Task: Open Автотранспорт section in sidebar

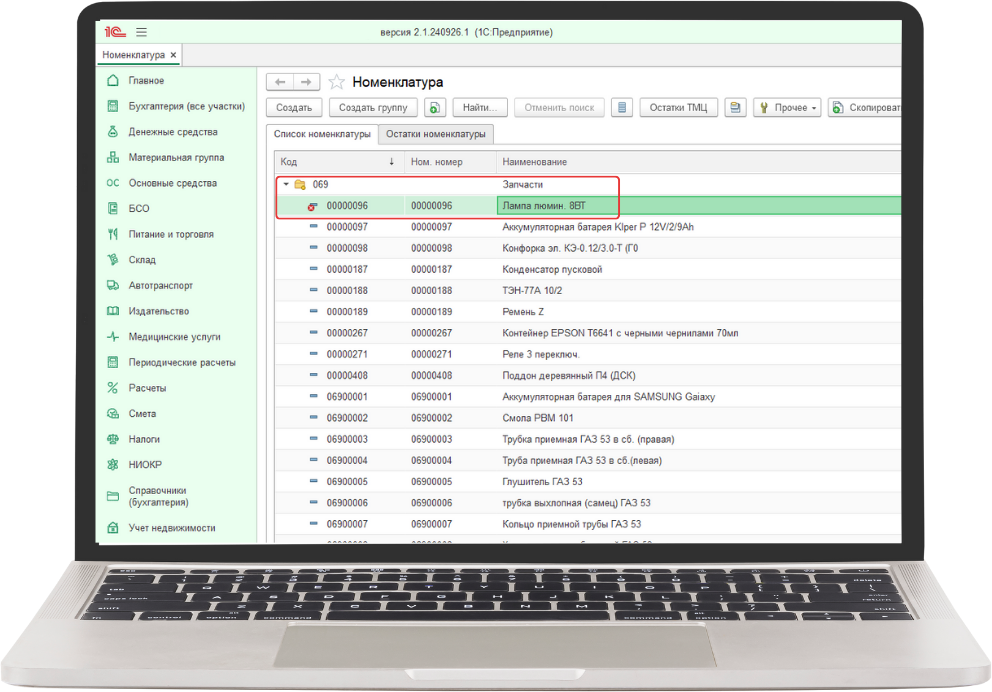Action: pos(160,286)
